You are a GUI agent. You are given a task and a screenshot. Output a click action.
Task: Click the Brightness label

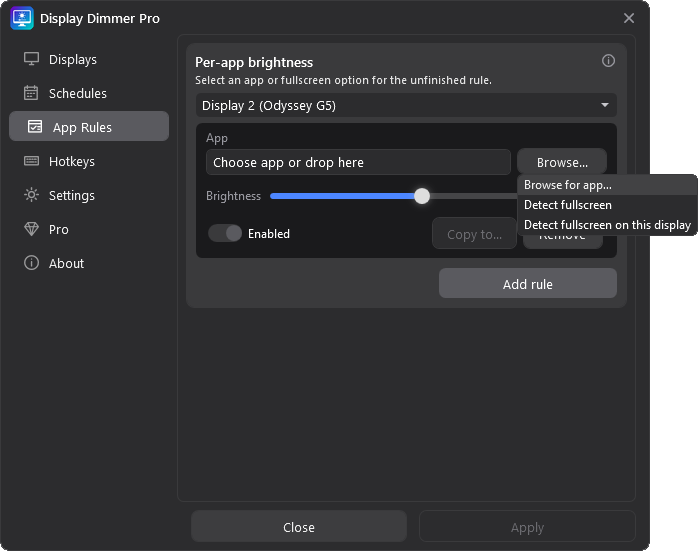coord(233,196)
